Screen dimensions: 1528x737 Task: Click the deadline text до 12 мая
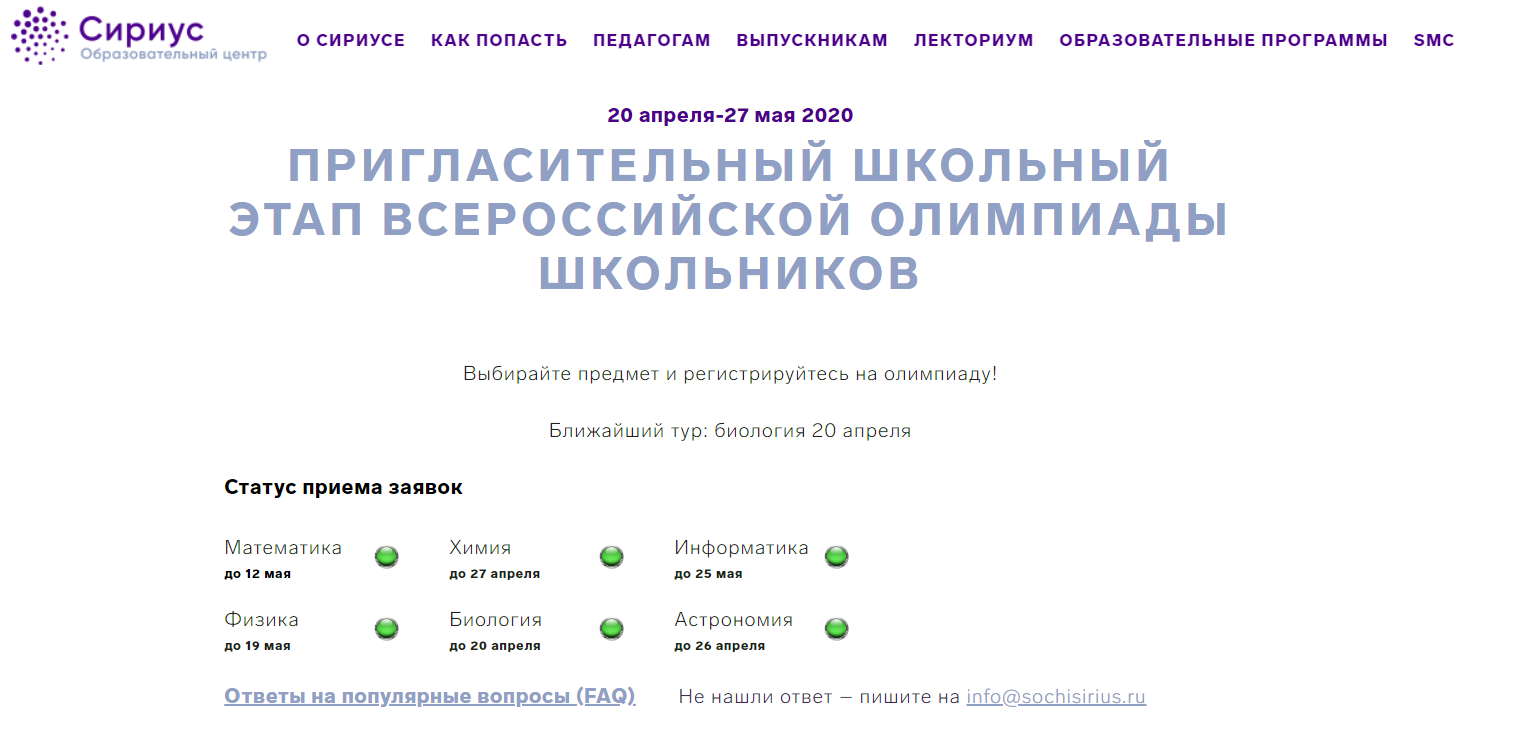(257, 574)
